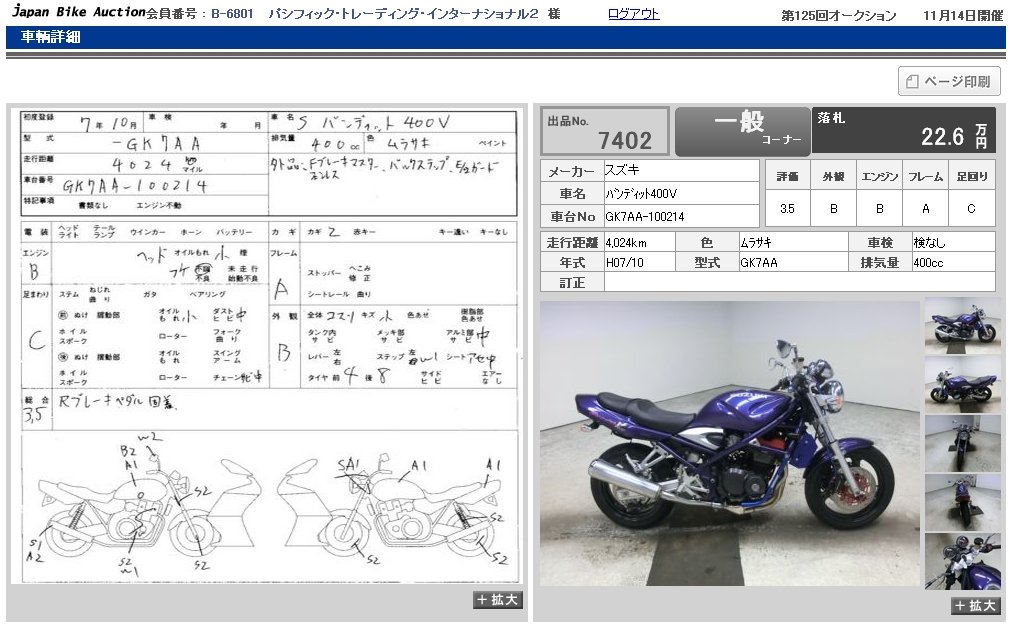
Task: Click the 一般コーナー label
Action: [x=742, y=131]
